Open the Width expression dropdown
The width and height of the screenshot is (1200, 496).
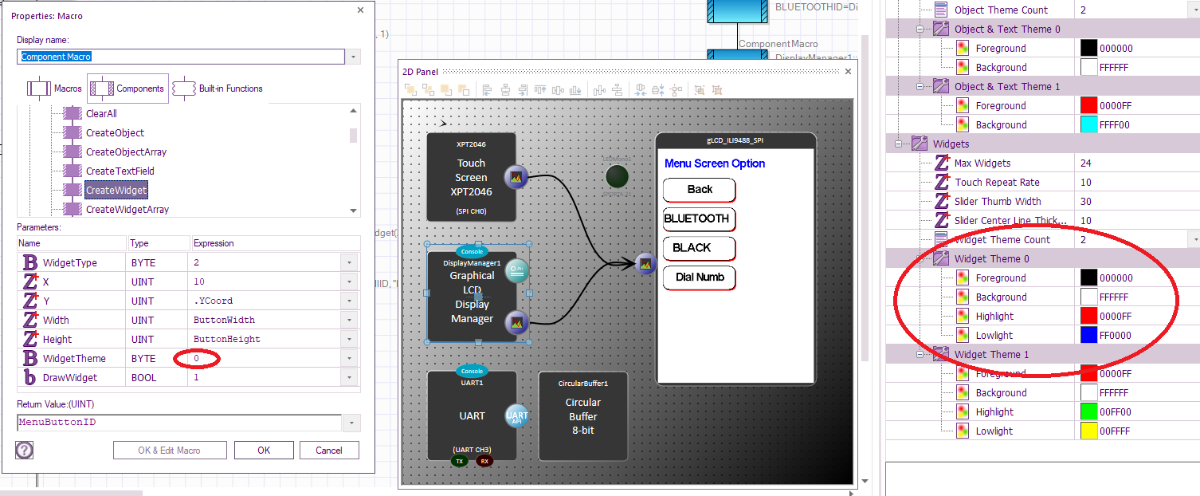click(350, 320)
